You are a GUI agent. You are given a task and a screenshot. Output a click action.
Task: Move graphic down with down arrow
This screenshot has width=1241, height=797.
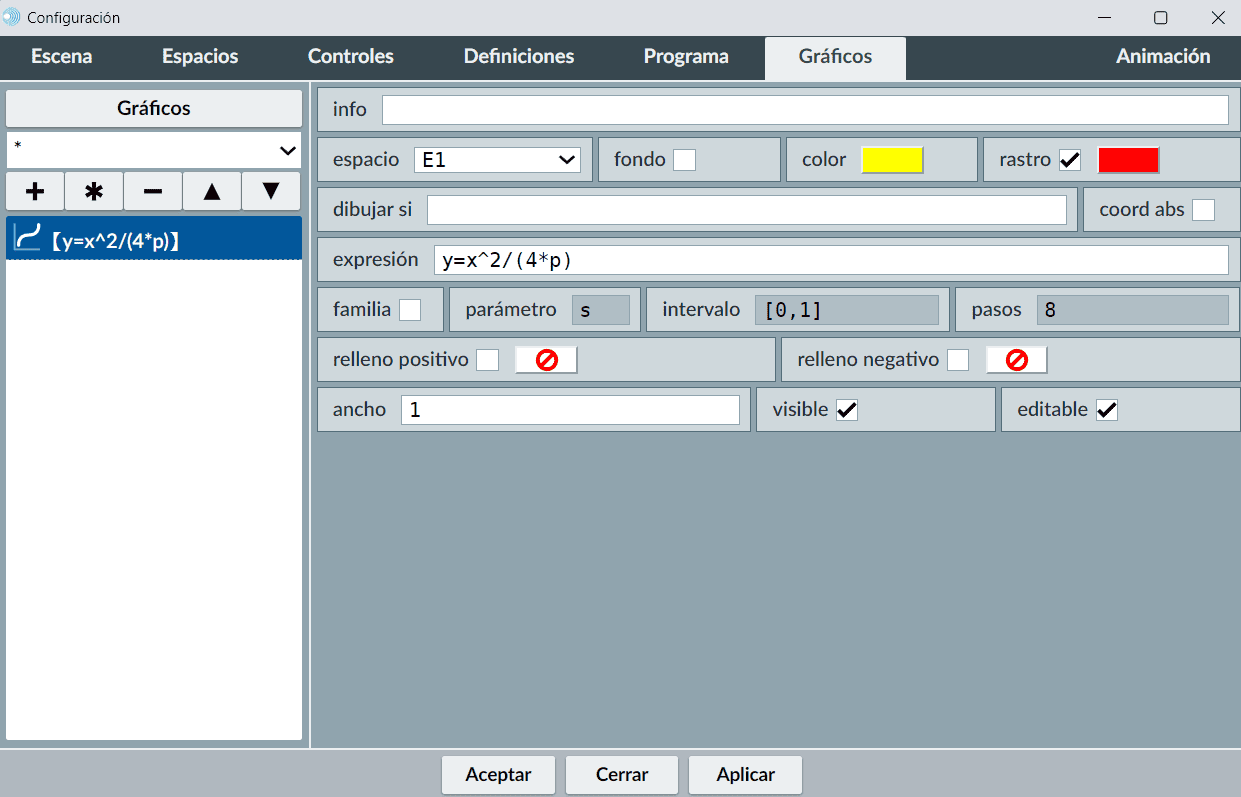point(271,191)
